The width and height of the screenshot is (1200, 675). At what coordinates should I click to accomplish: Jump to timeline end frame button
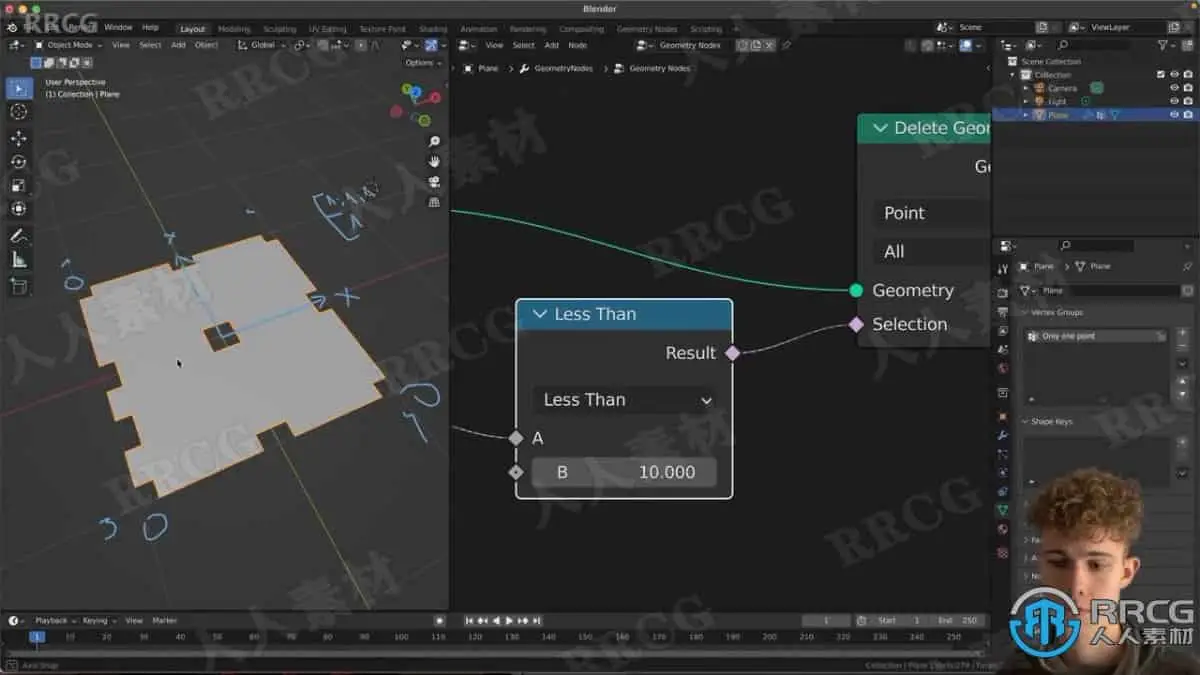coord(537,621)
